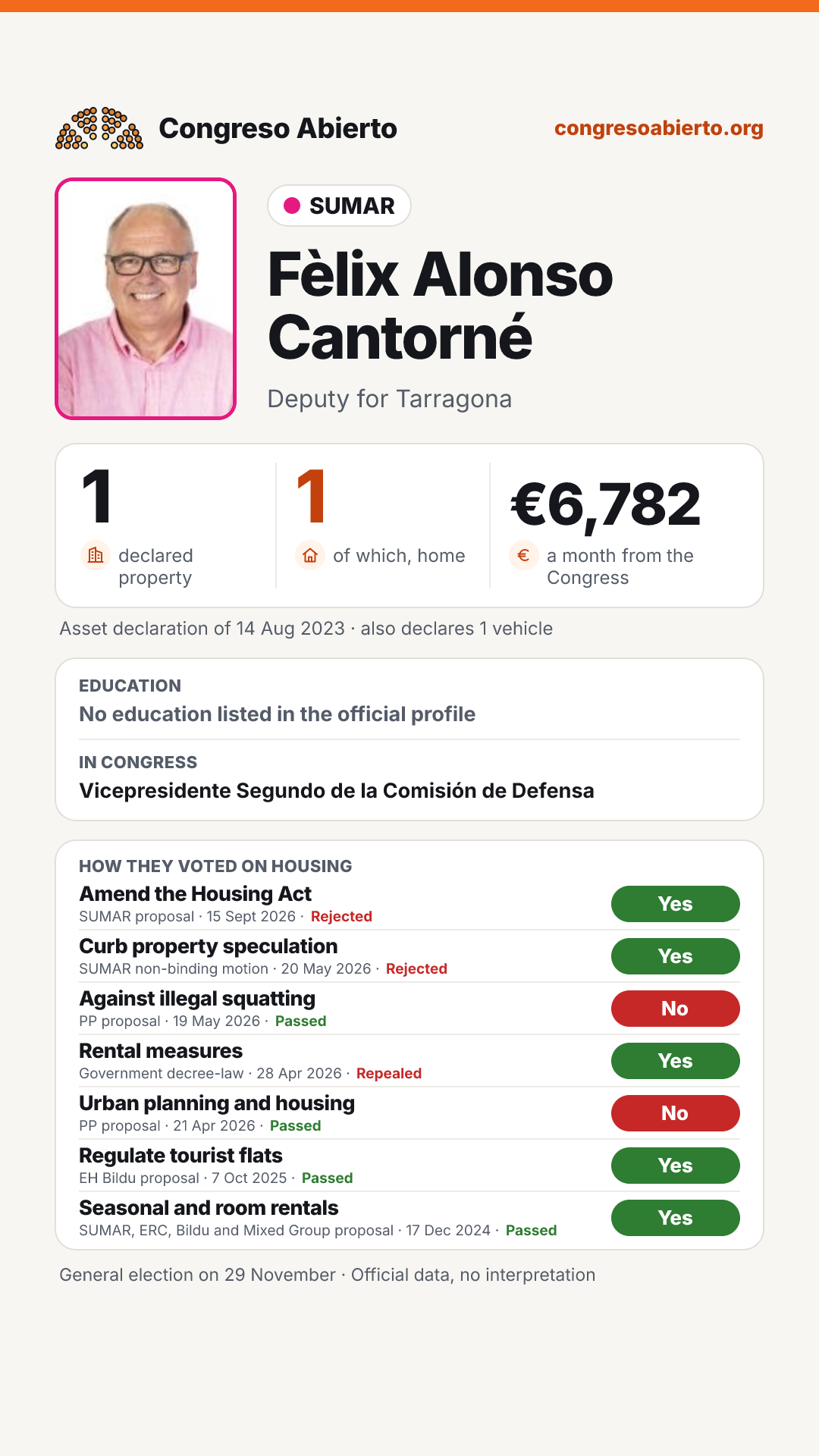Click the SUMAR party badge
This screenshot has width=819, height=1456.
[x=339, y=206]
